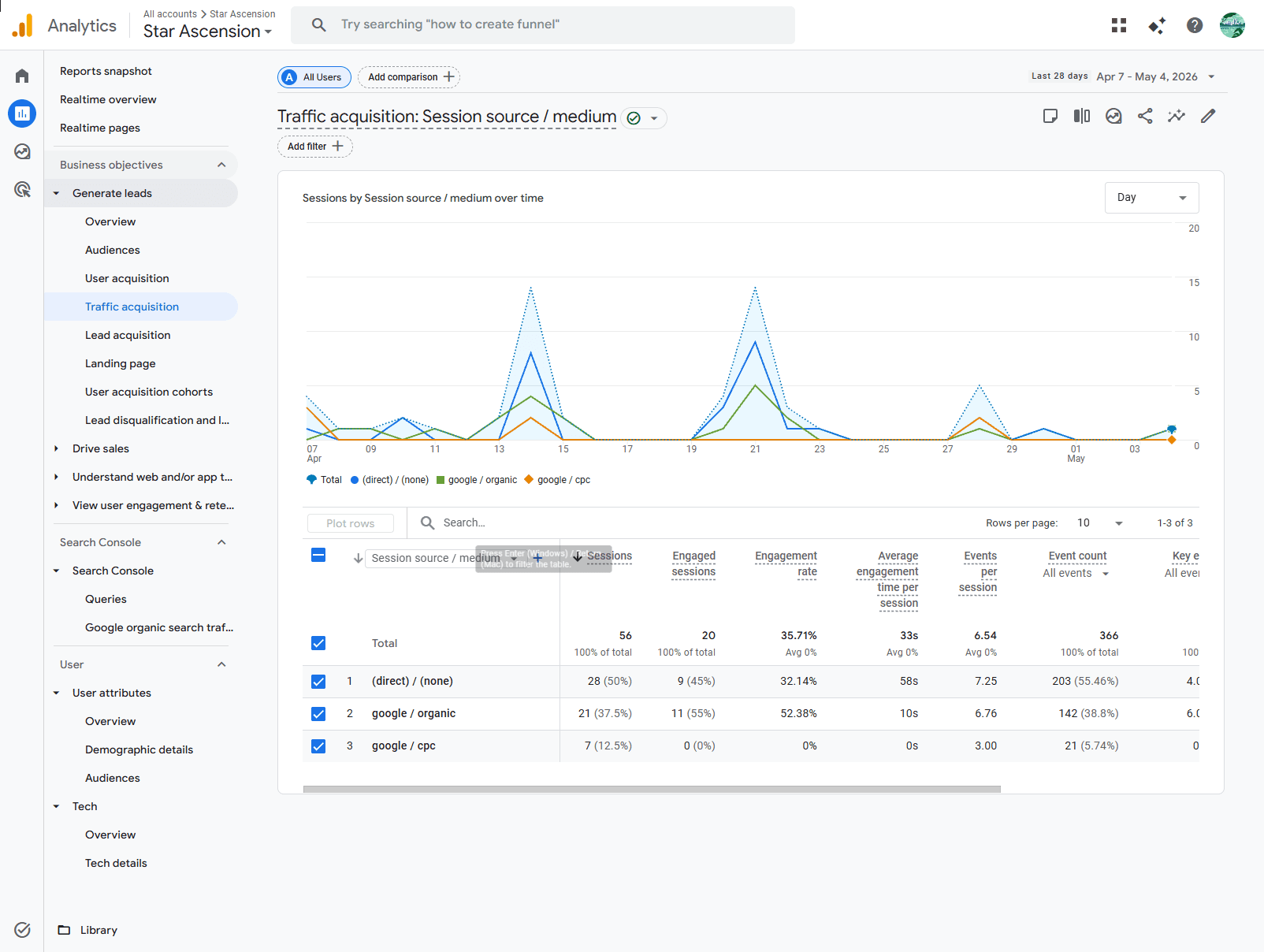This screenshot has height=952, width=1264.
Task: Click the Customize report pencil icon
Action: pos(1208,117)
